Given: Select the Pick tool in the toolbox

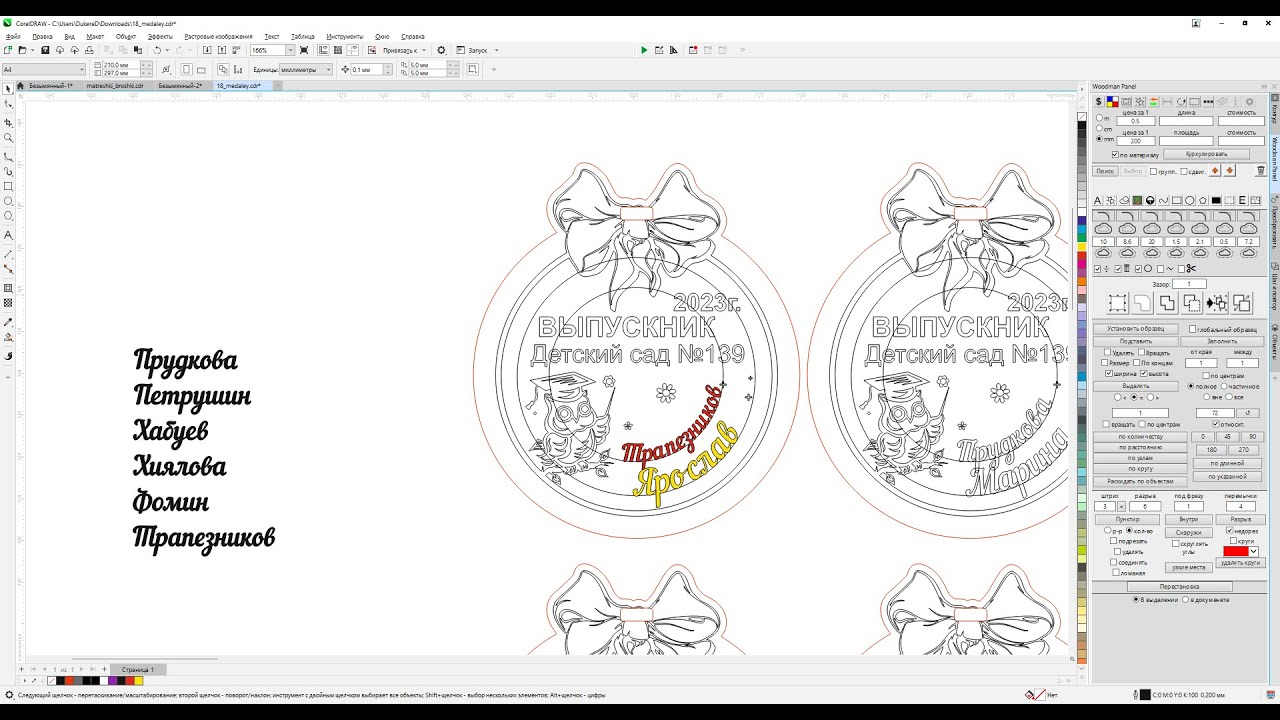Looking at the screenshot, I should [x=8, y=89].
